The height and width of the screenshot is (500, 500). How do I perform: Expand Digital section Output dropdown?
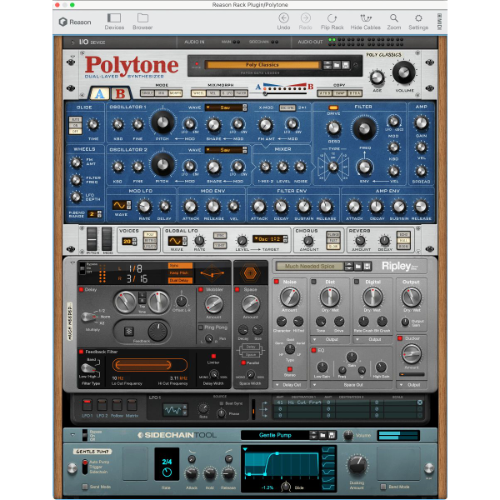pos(372,339)
